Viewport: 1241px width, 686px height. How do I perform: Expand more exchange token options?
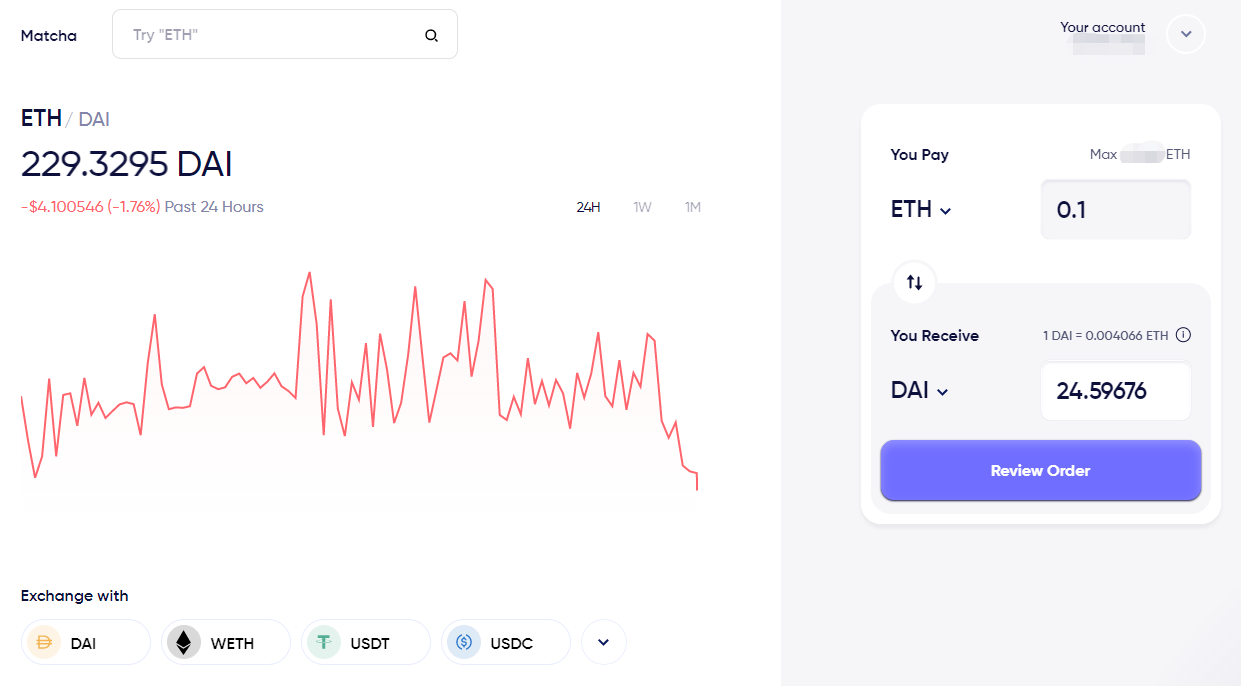603,642
